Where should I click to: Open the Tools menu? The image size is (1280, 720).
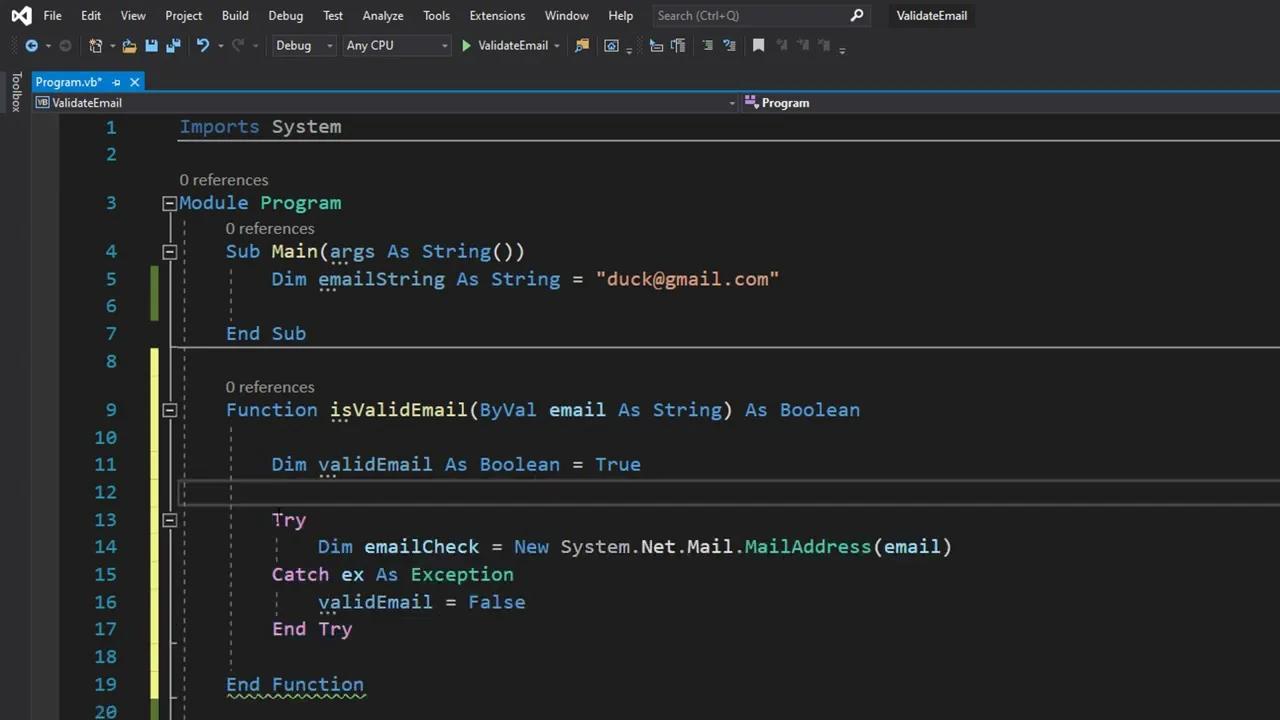pos(436,15)
